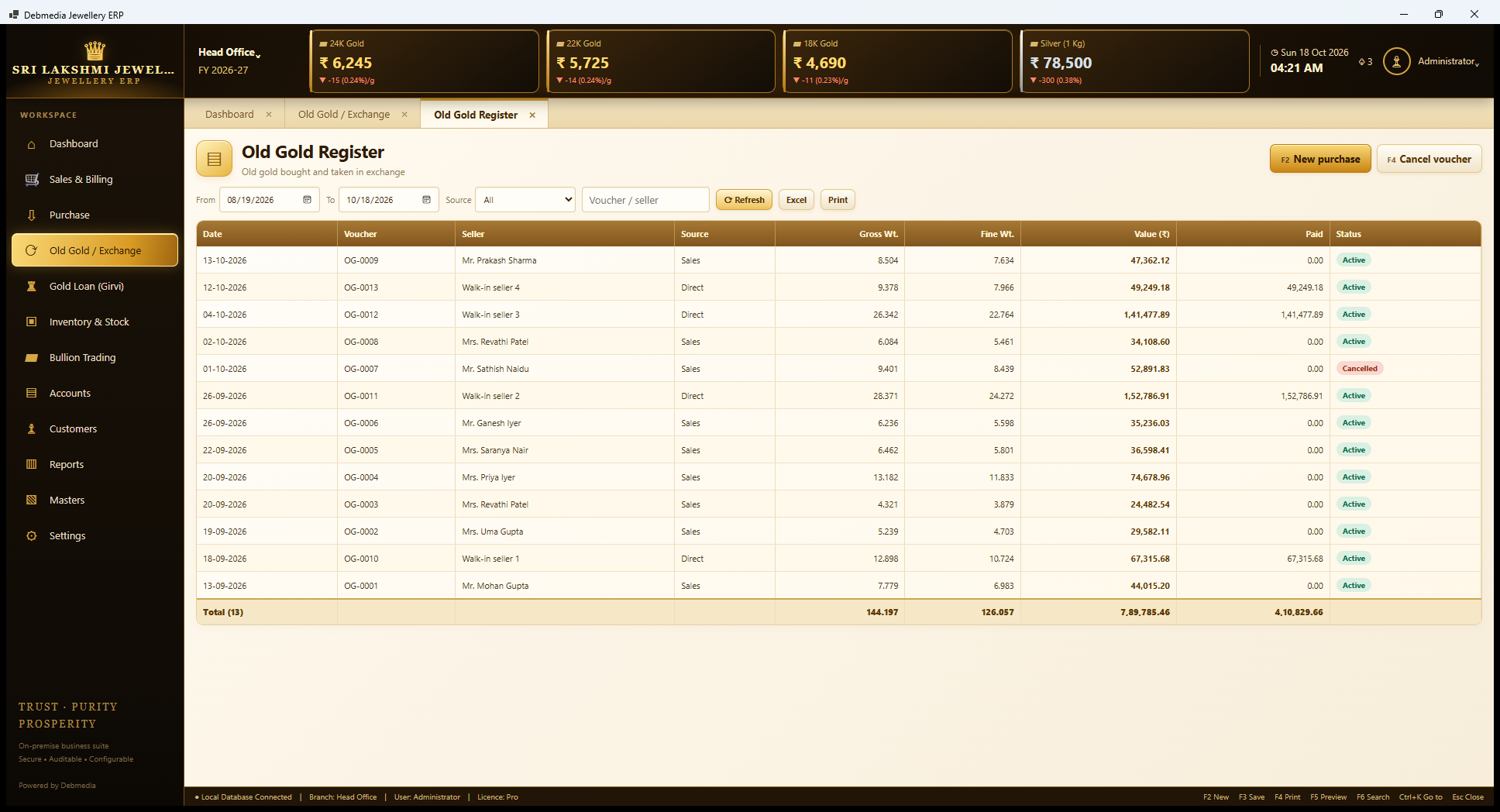Viewport: 1500px width, 812px height.
Task: Click the Cancelled status badge
Action: pyautogui.click(x=1360, y=369)
